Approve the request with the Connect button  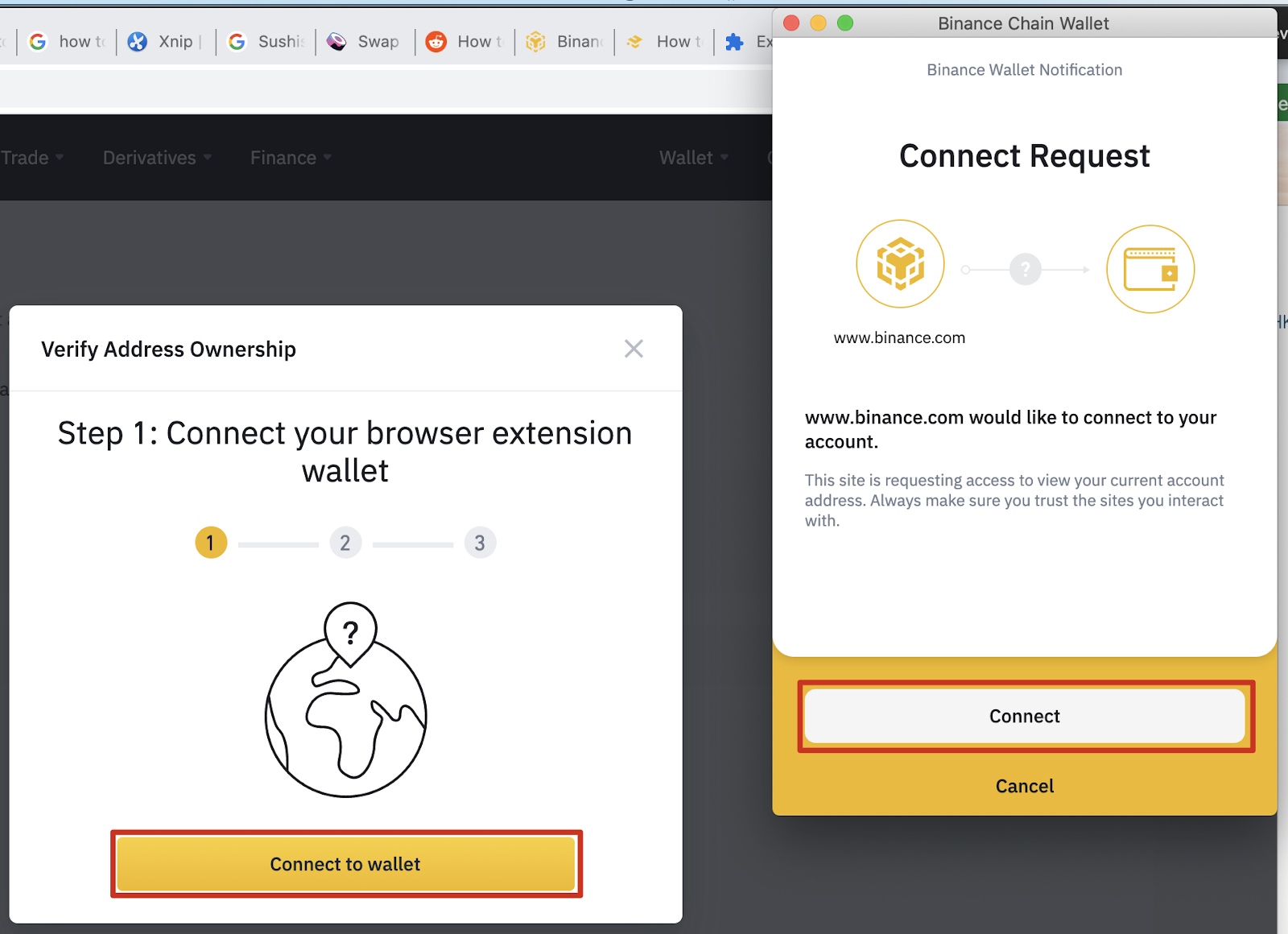coord(1024,716)
